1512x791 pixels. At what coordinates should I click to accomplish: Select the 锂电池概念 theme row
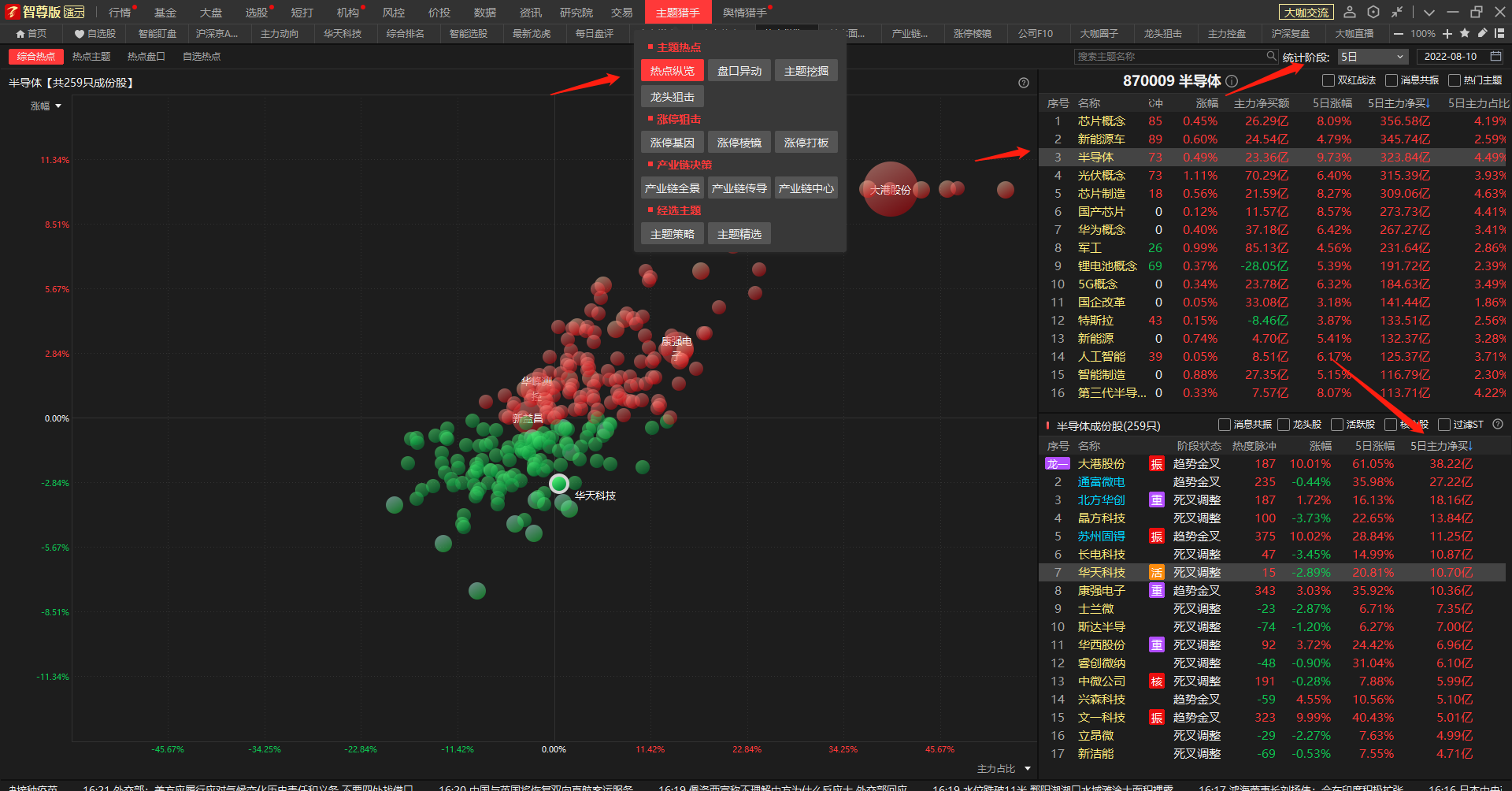(x=1272, y=266)
